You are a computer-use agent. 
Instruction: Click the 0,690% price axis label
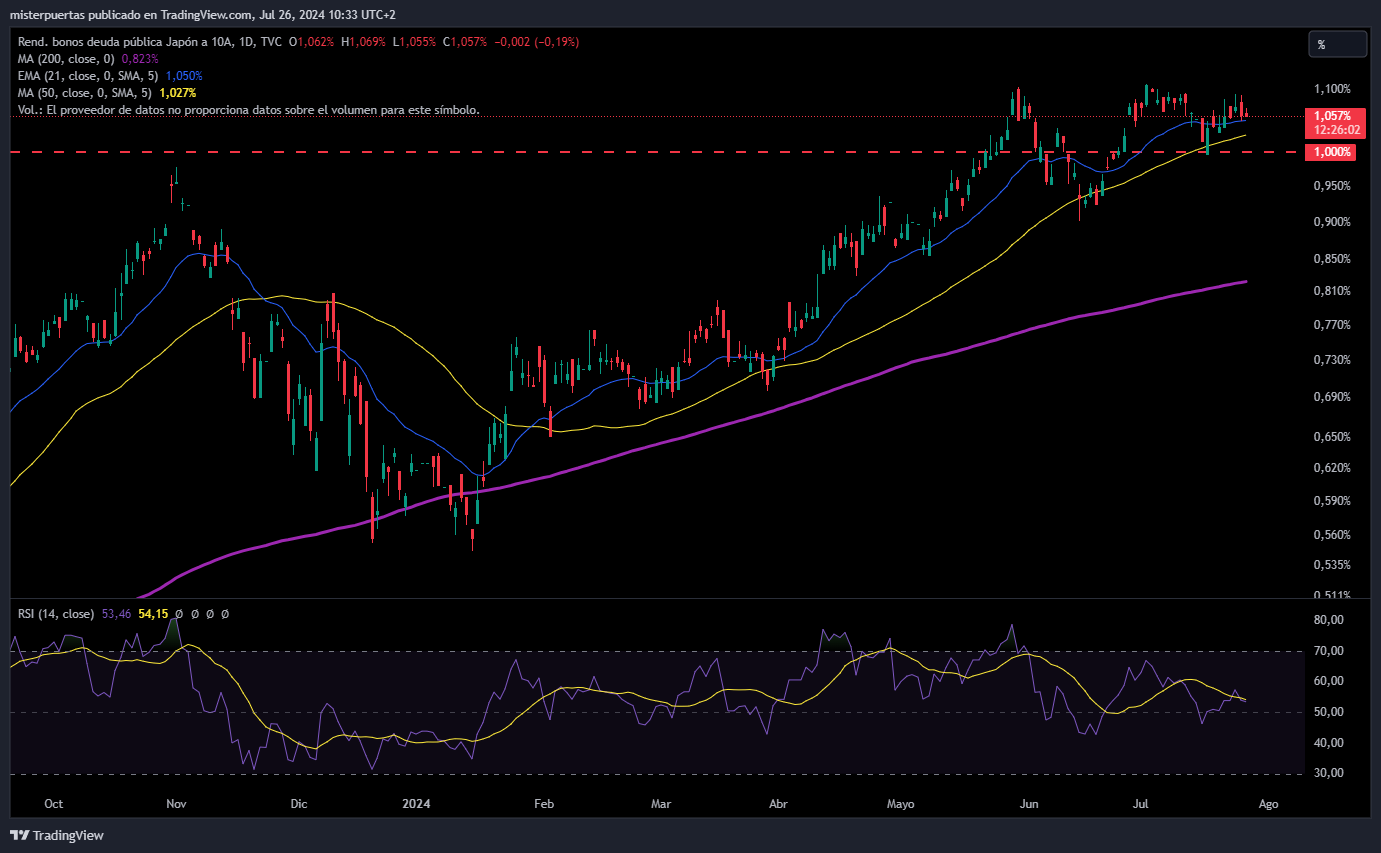[1333, 397]
